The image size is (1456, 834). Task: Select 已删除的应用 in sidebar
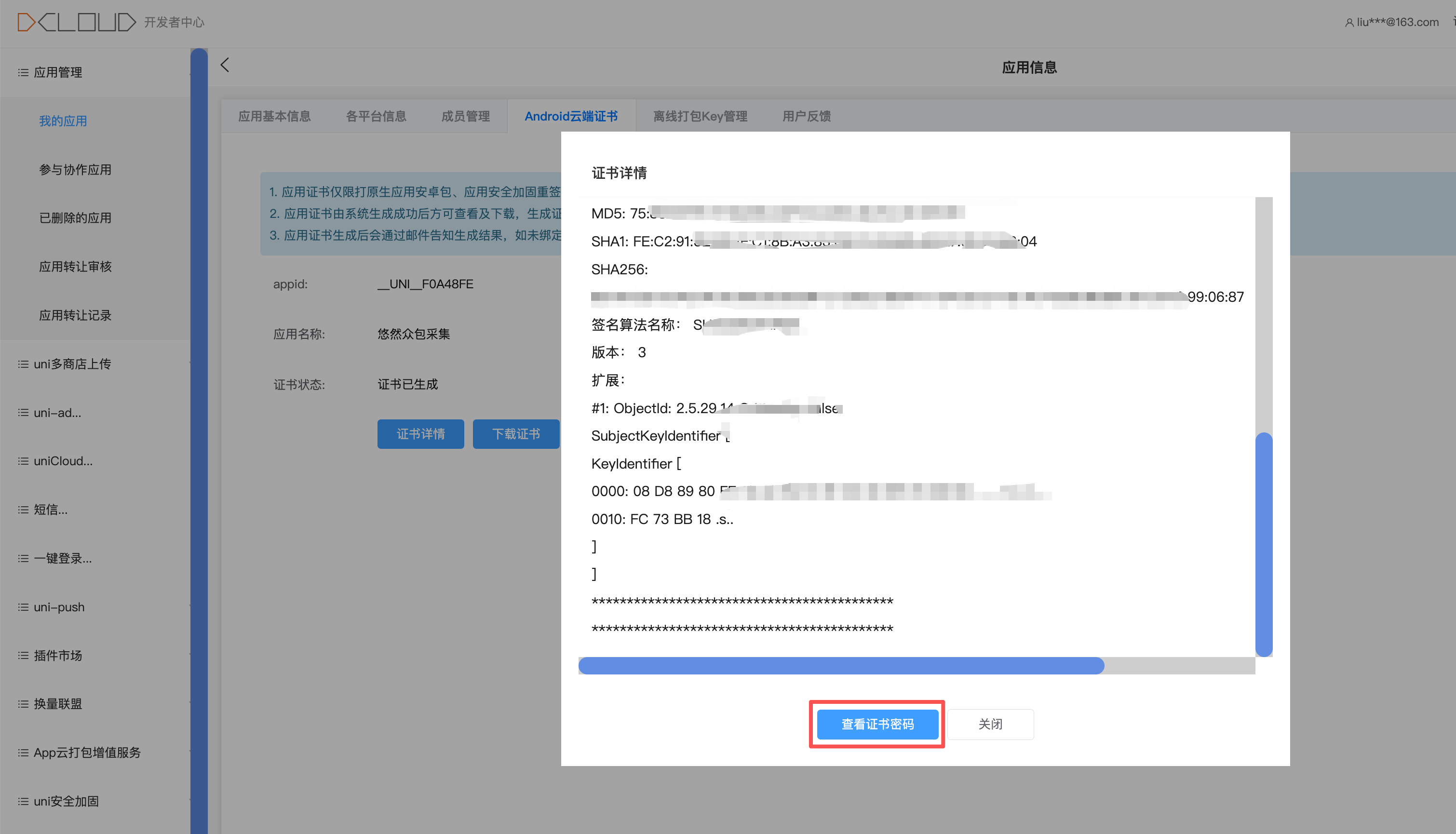coord(75,218)
